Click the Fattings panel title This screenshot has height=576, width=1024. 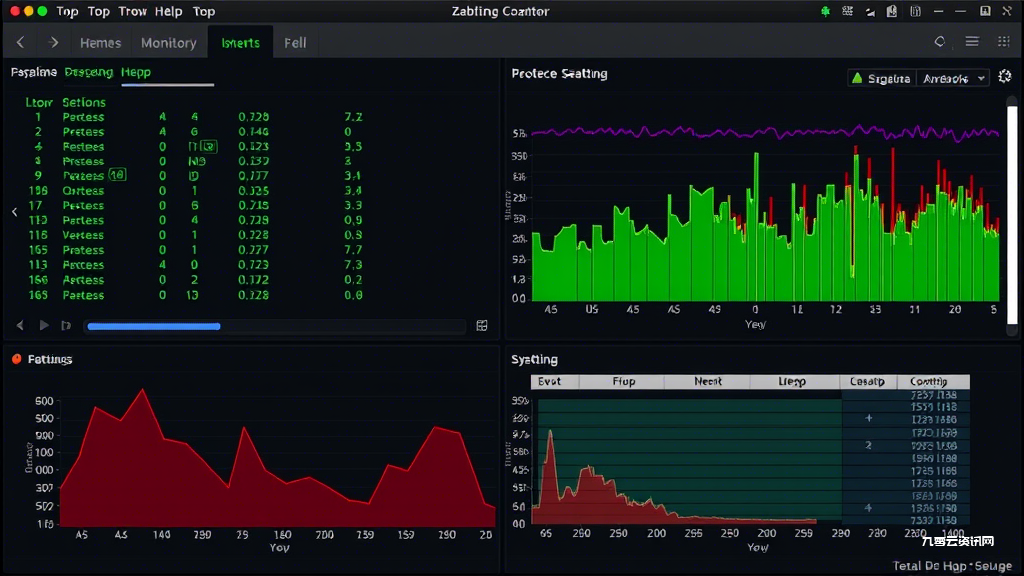tap(50, 359)
